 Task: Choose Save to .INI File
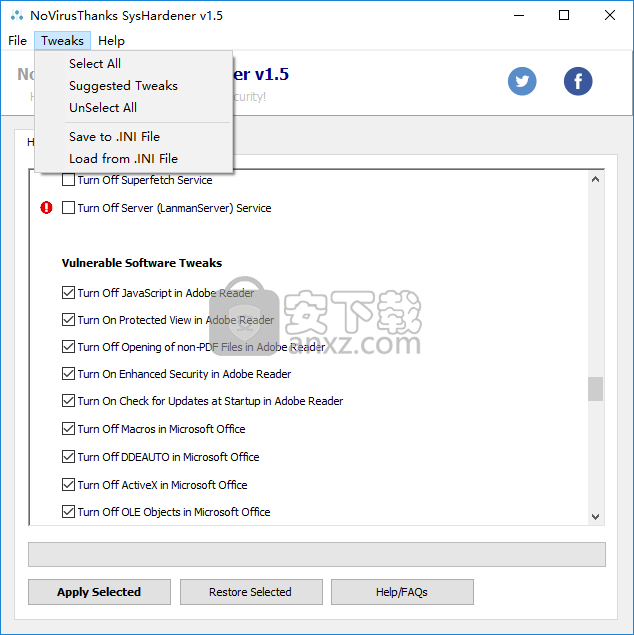tap(114, 136)
